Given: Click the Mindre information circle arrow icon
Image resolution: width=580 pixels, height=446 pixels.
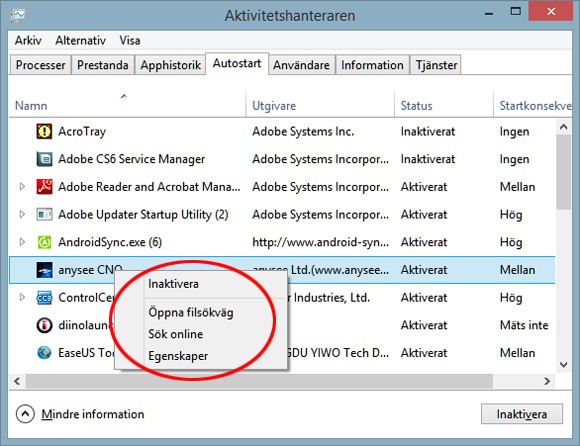Looking at the screenshot, I should click(x=25, y=414).
